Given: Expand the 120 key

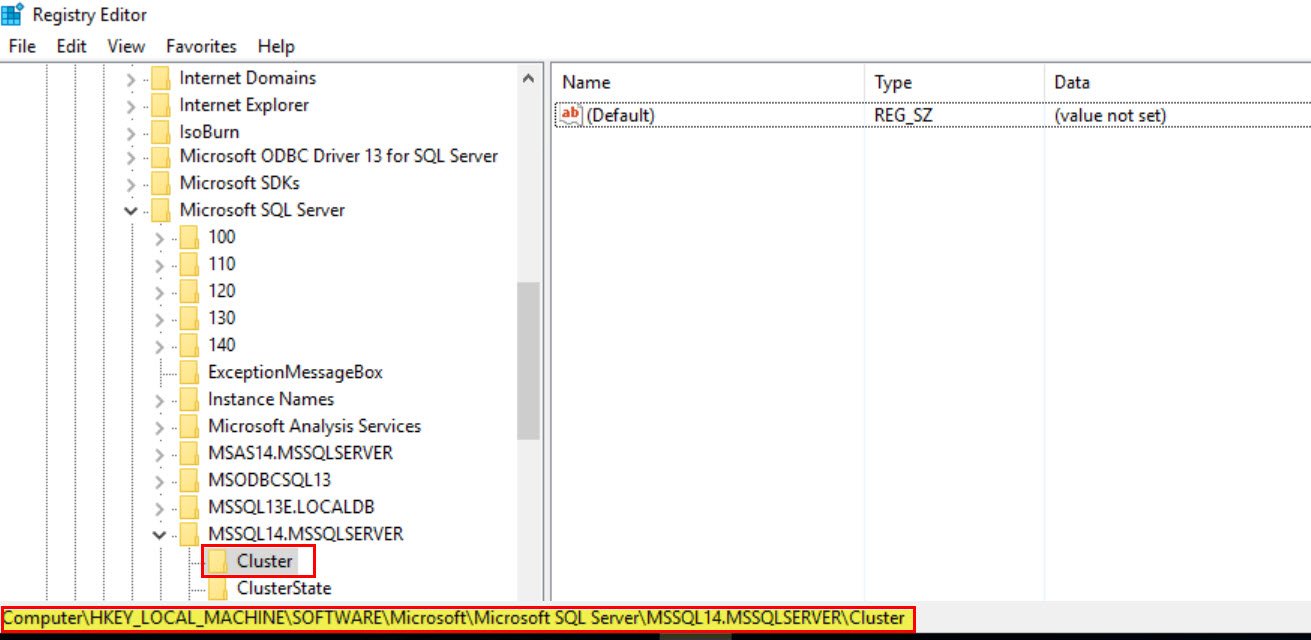Looking at the screenshot, I should (x=159, y=291).
